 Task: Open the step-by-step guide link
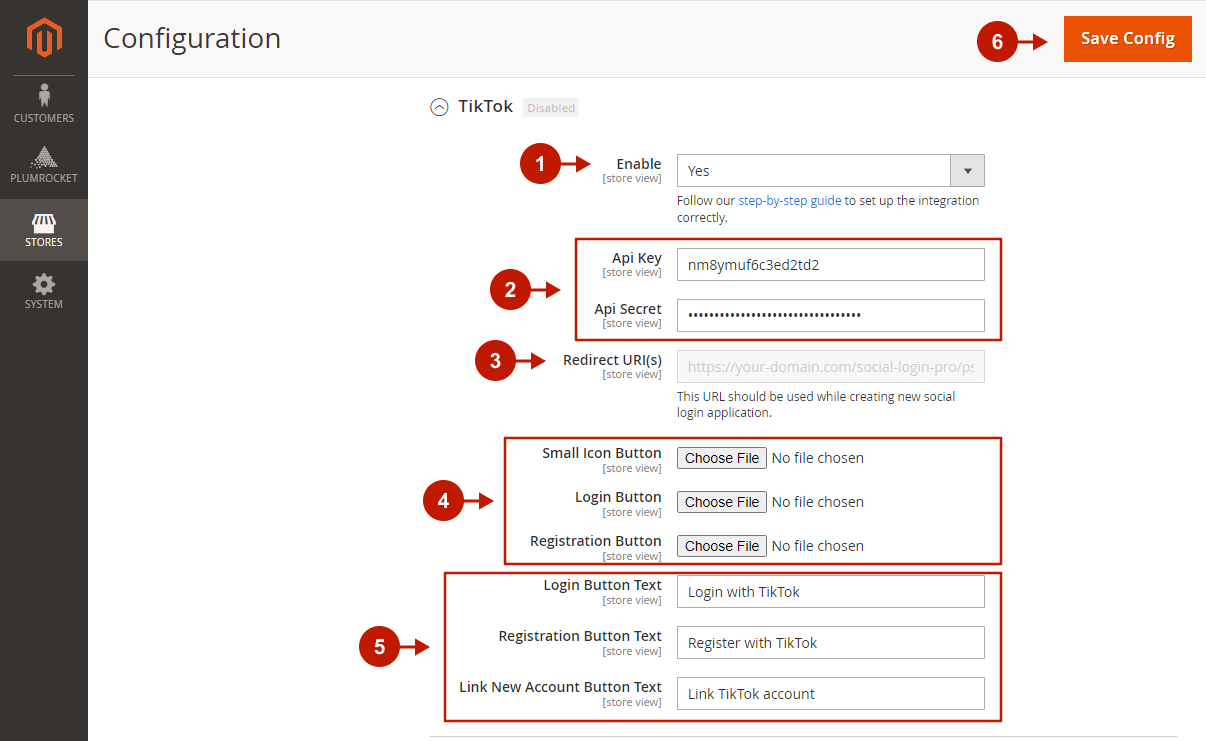(790, 200)
